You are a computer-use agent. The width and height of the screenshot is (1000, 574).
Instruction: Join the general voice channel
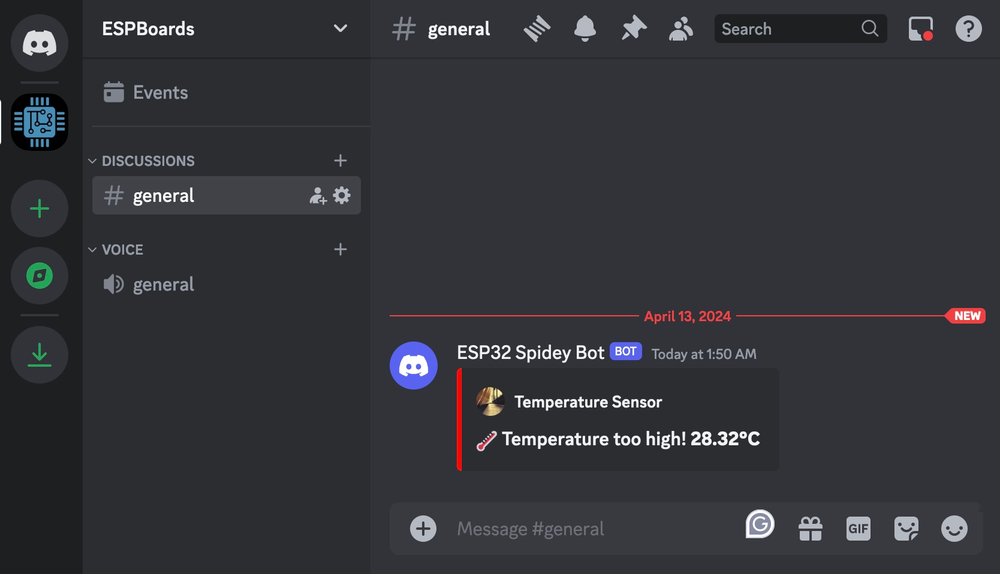click(x=163, y=285)
